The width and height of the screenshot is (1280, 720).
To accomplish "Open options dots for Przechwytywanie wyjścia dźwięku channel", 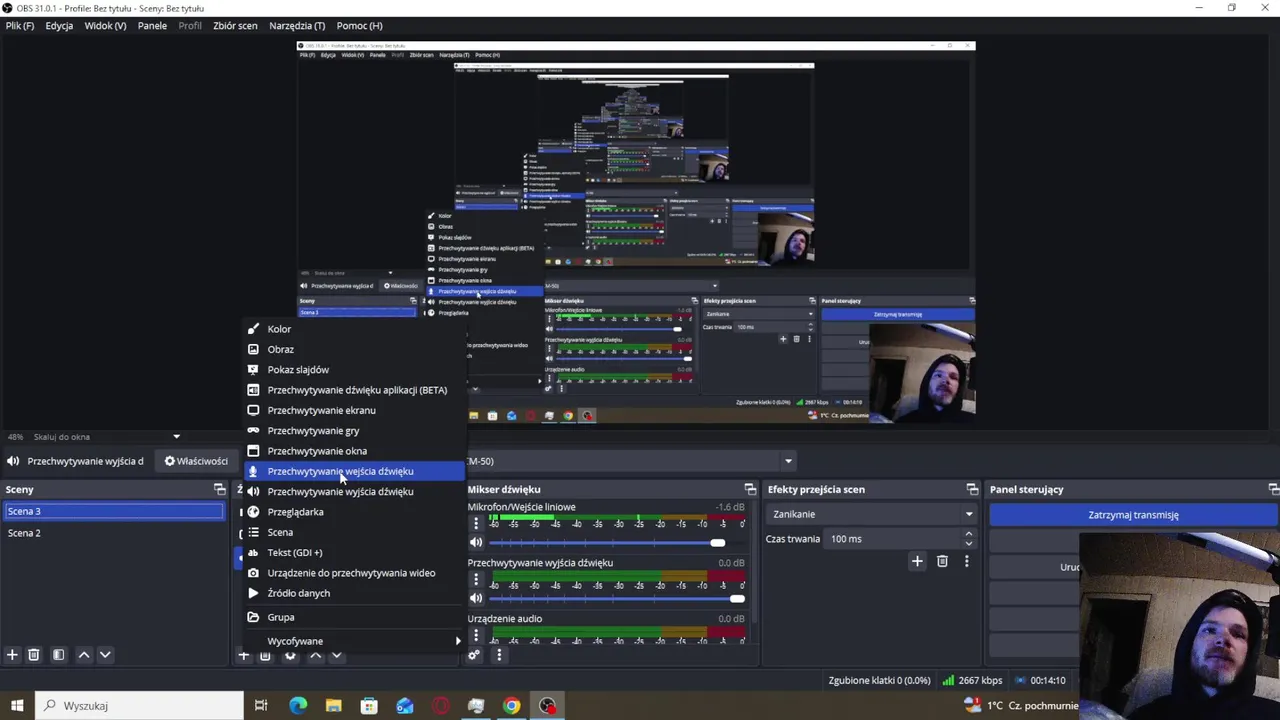I will [x=476, y=580].
